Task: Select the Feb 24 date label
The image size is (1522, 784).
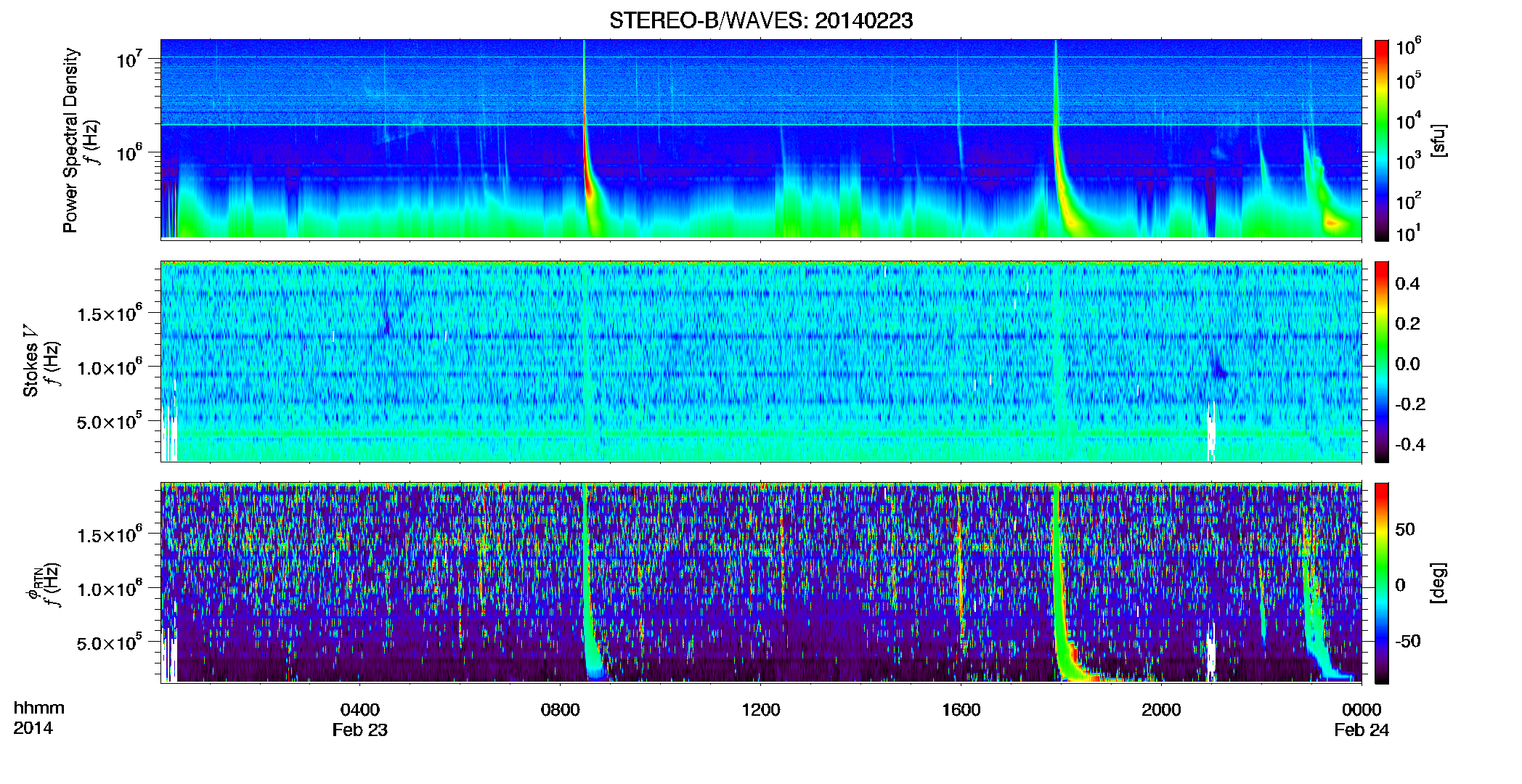Action: [x=1362, y=730]
